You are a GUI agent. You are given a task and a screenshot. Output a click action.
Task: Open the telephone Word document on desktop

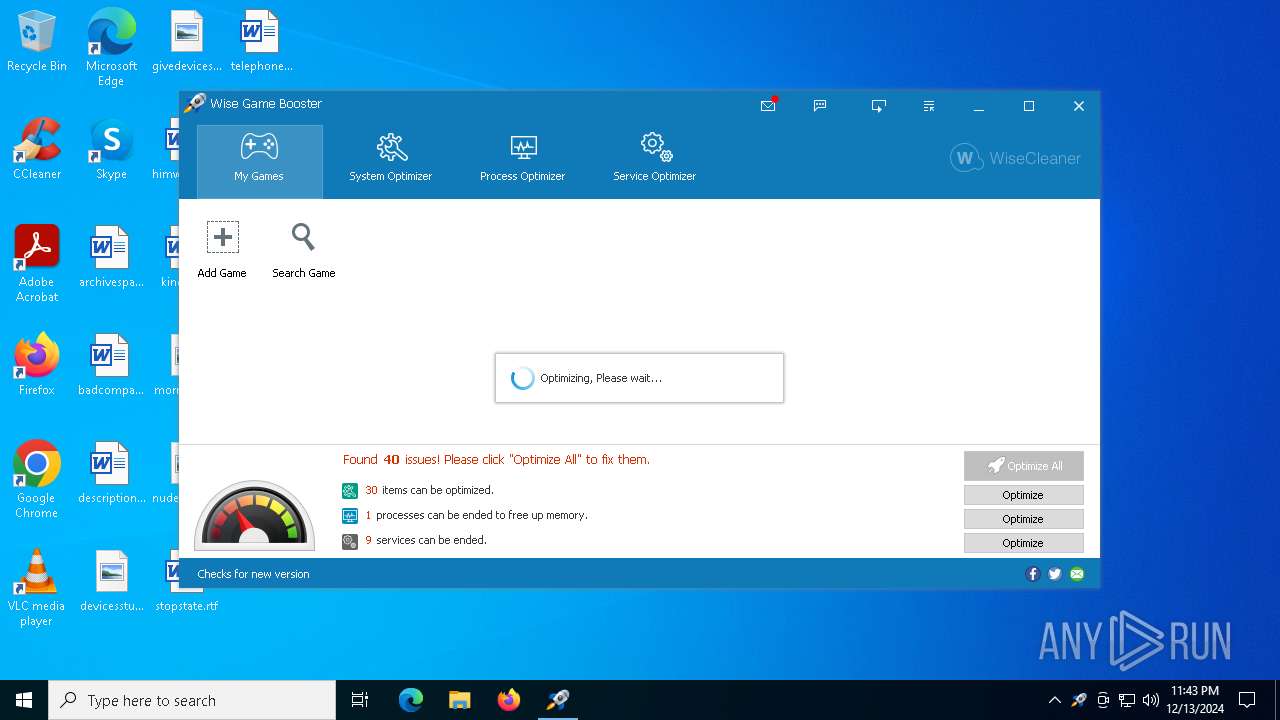261,41
